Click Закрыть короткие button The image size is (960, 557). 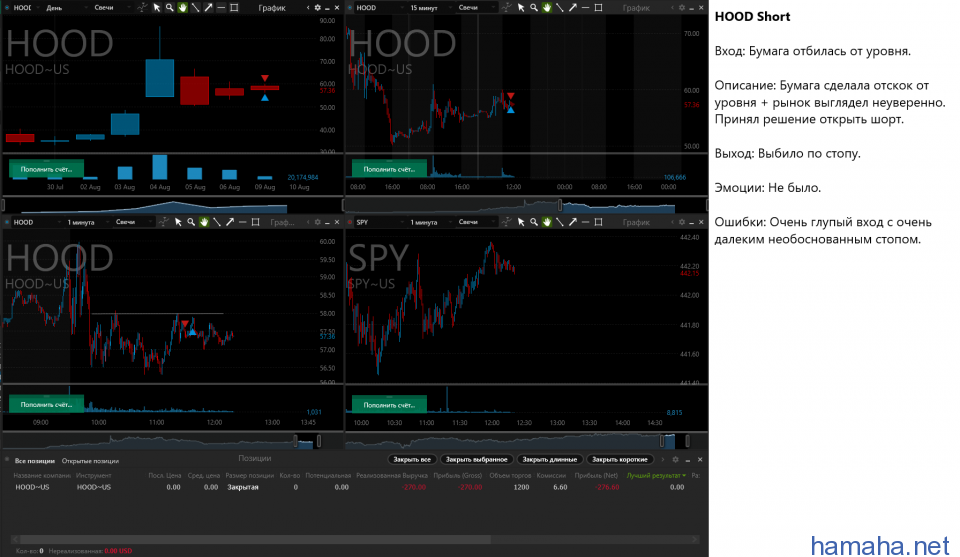click(x=620, y=460)
